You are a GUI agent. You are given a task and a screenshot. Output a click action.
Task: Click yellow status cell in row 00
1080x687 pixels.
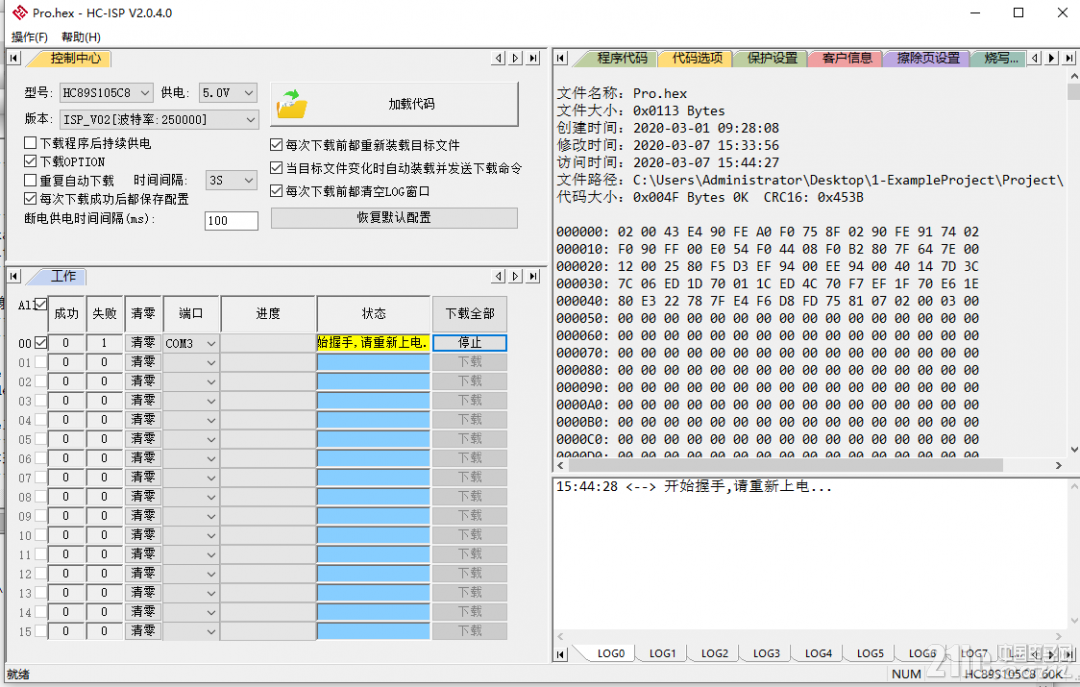373,342
